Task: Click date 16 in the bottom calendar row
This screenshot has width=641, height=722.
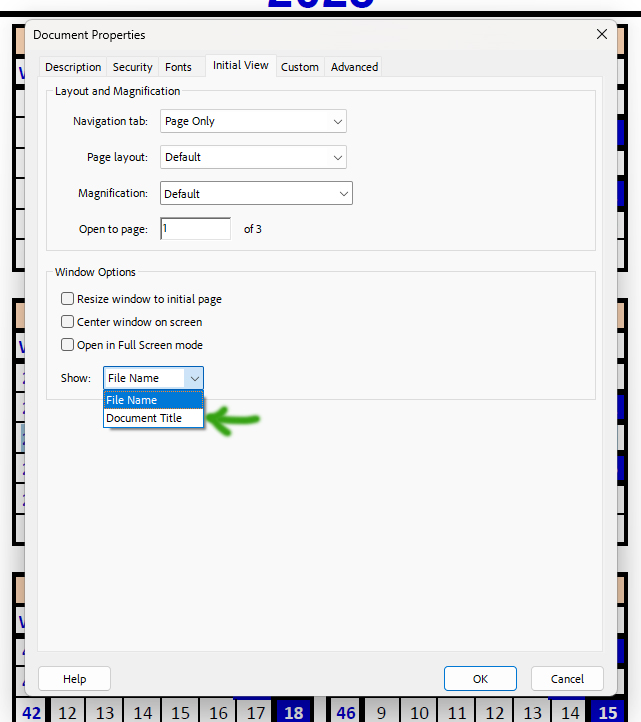Action: [x=218, y=712]
